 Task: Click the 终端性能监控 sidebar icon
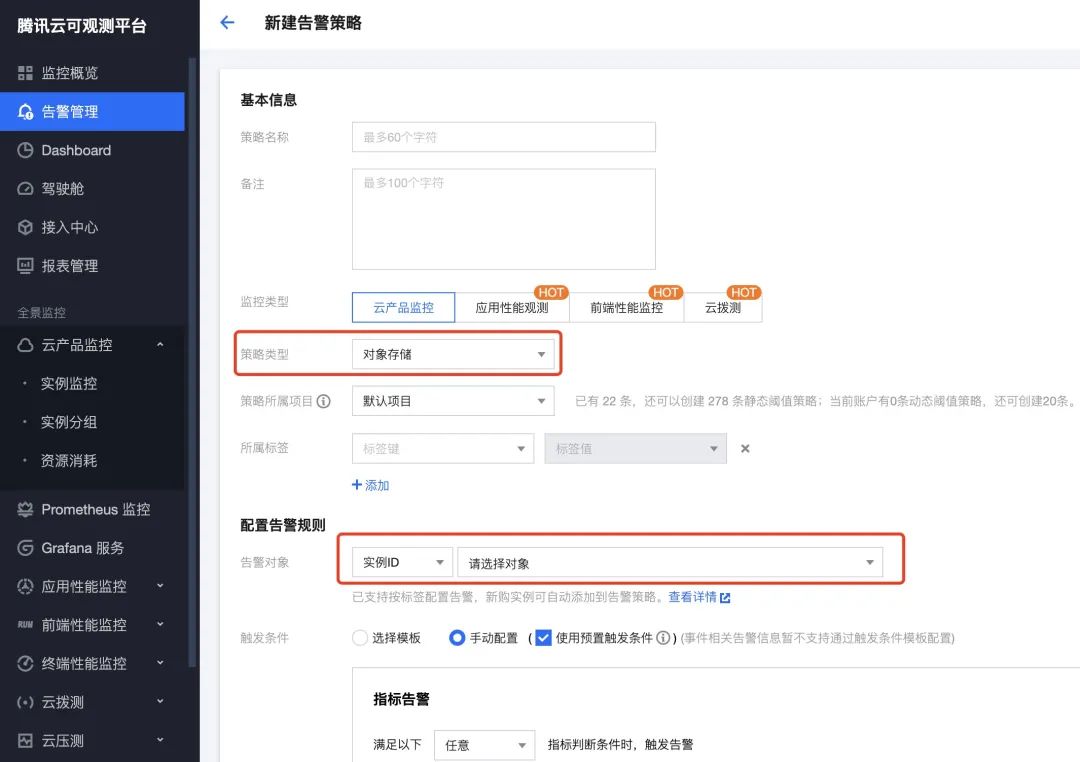(25, 664)
